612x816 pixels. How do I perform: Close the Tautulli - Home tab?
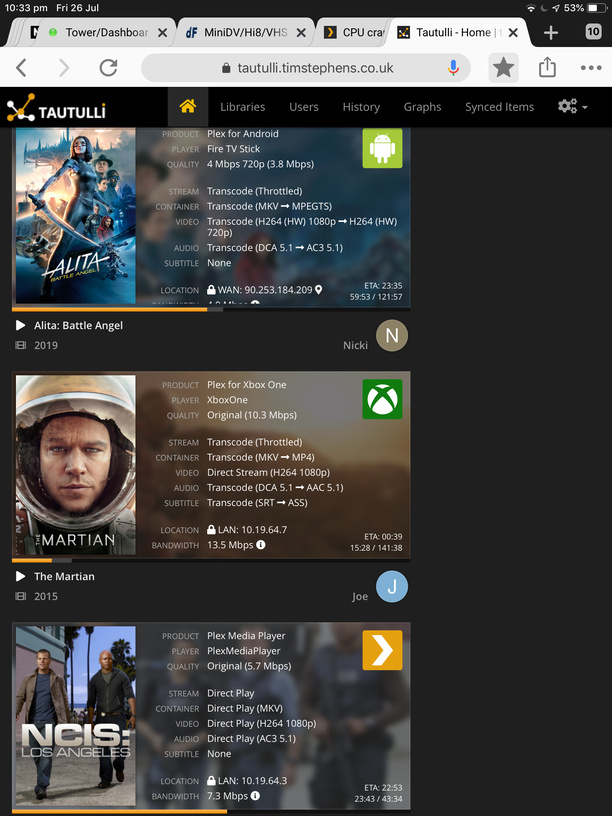(x=513, y=33)
